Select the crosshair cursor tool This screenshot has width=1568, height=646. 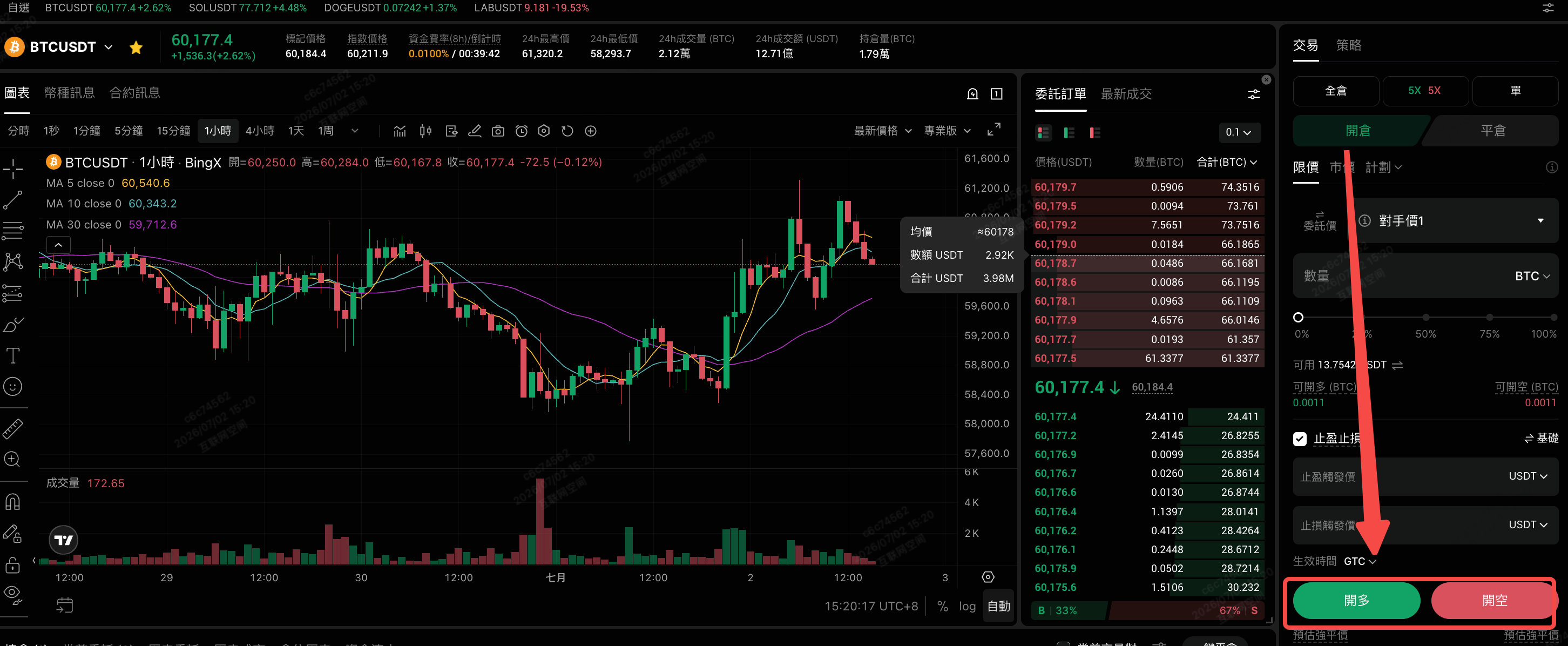pos(13,169)
